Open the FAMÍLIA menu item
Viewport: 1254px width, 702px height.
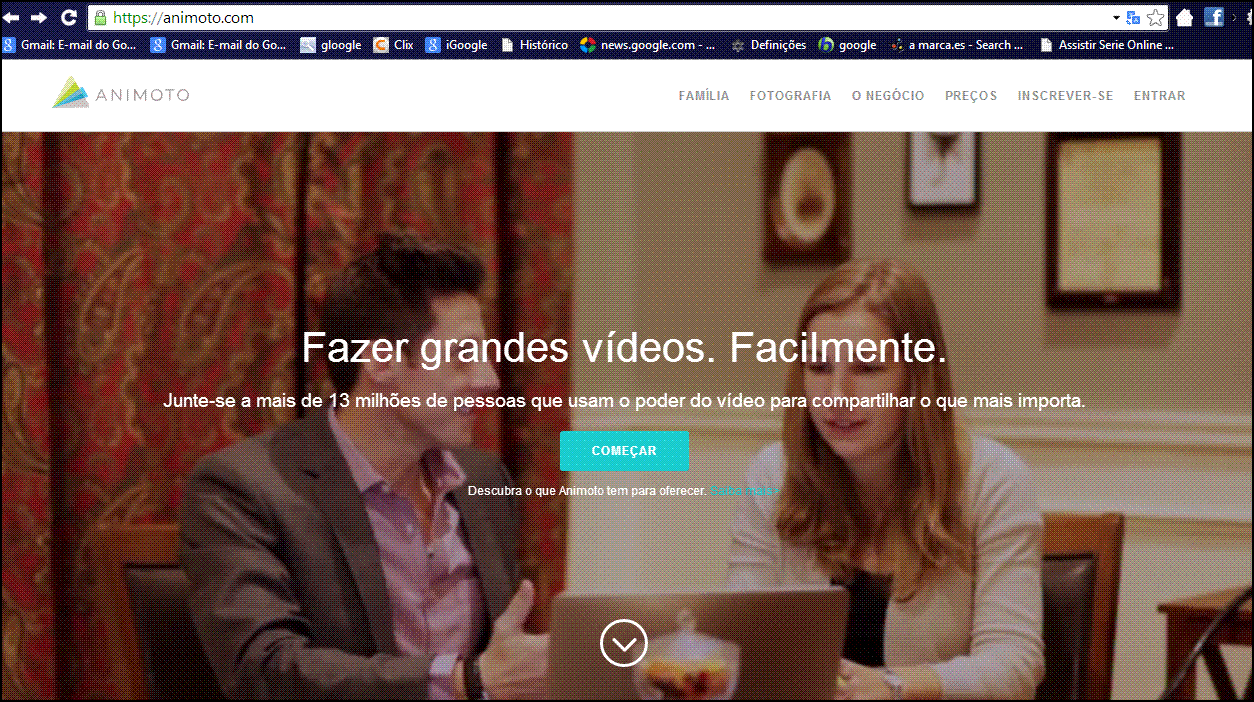click(703, 95)
